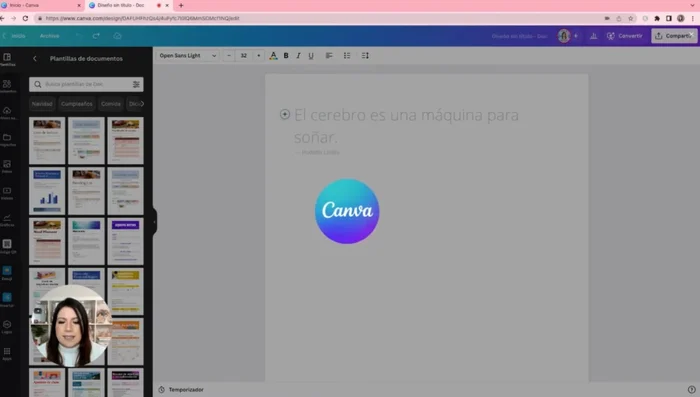
Task: Open the Elementos sidebar panel
Action: click(7, 86)
